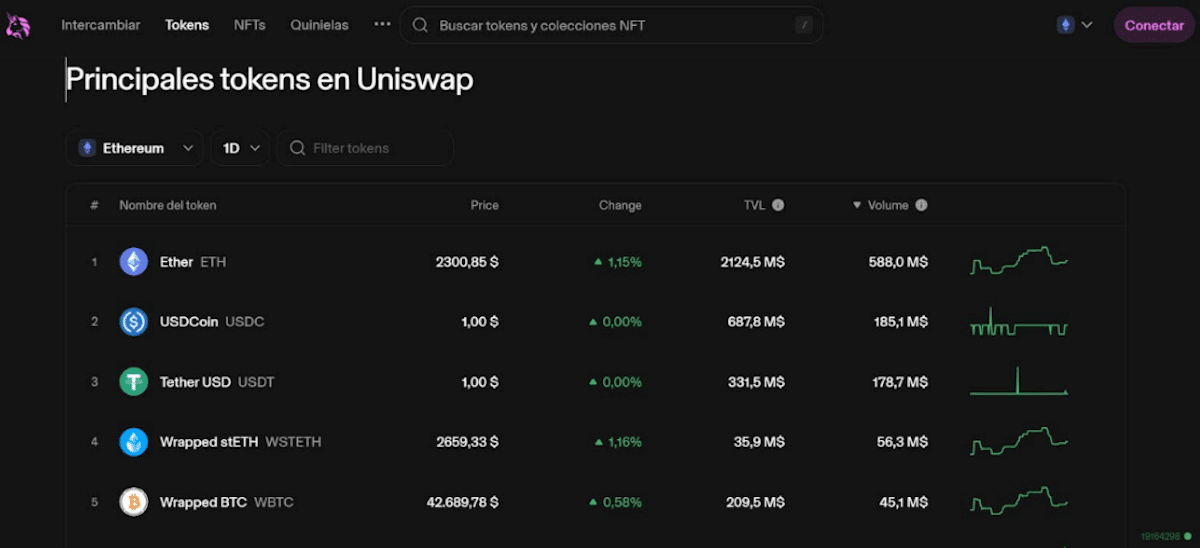This screenshot has width=1200, height=548.
Task: Click the Wrapped BTC token logo
Action: tap(134, 502)
